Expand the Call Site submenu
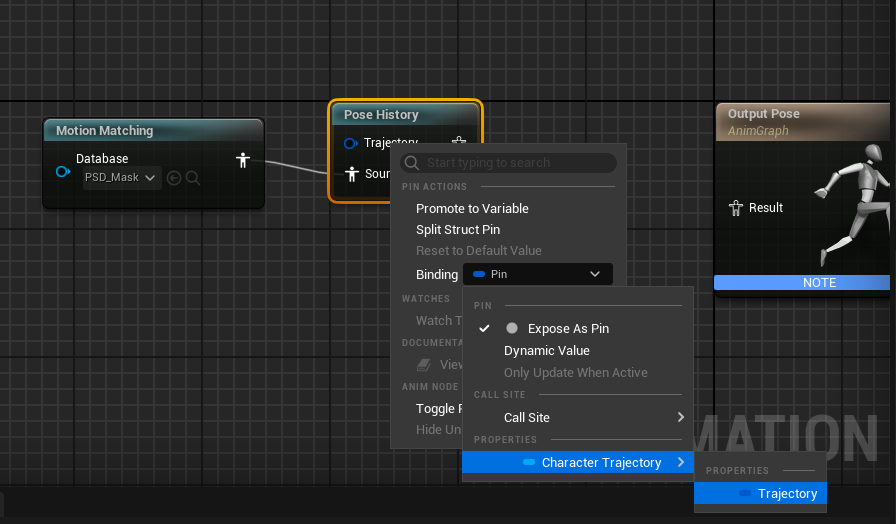 (578, 418)
